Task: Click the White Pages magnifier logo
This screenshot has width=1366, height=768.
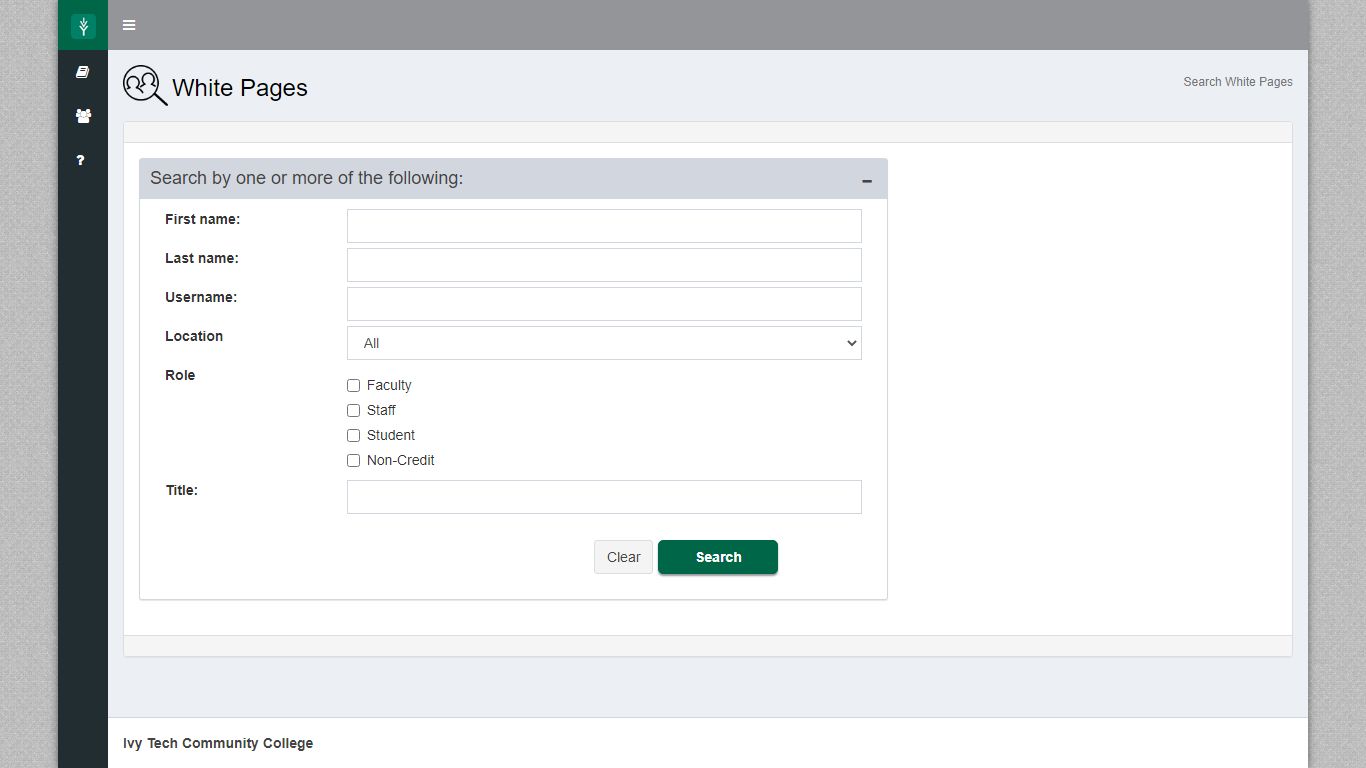Action: coord(145,86)
